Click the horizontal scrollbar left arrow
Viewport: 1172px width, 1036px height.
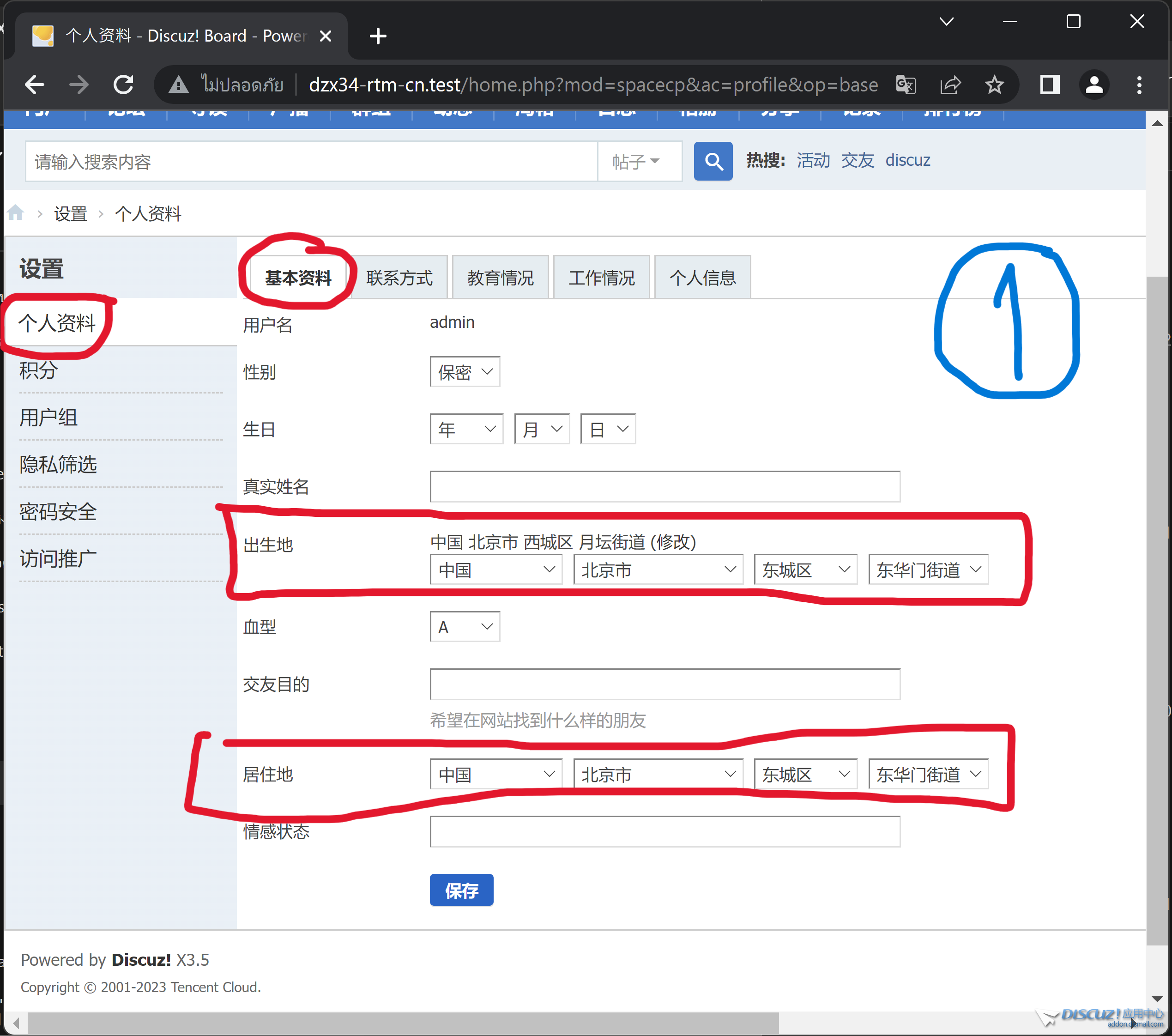(16, 1024)
